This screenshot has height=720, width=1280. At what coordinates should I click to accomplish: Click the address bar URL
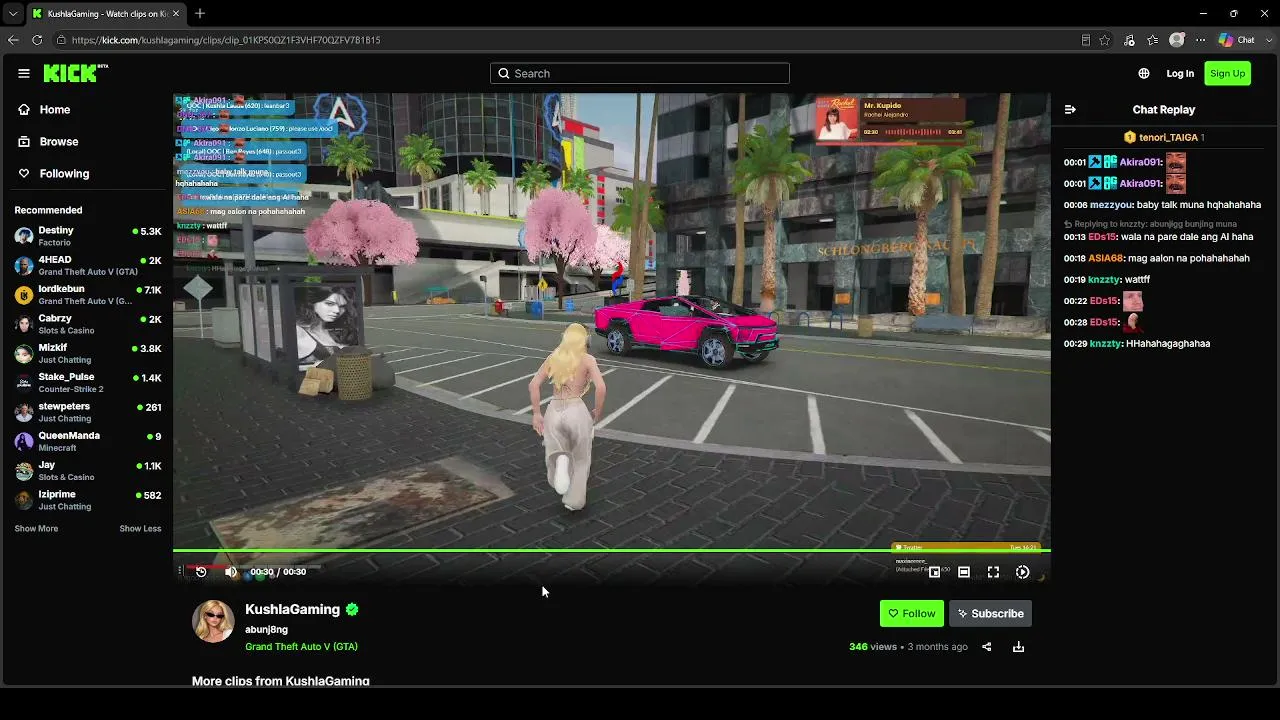[226, 40]
